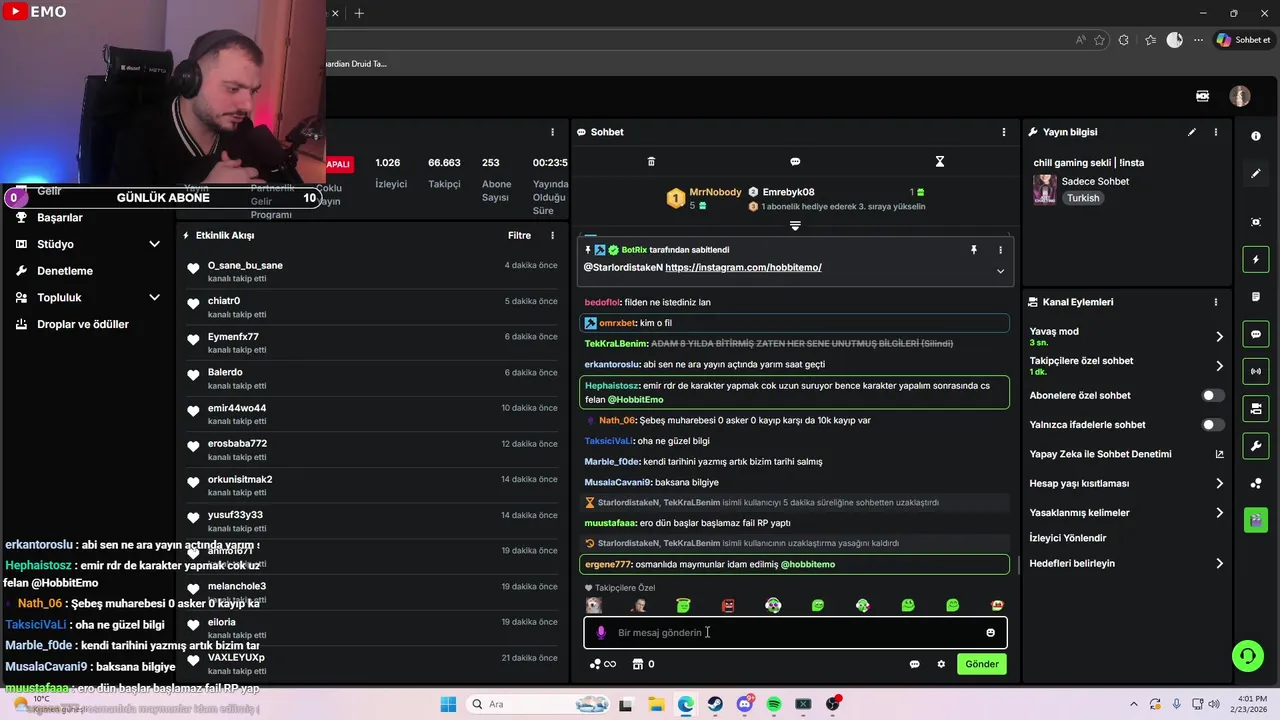Click the Gönder button
Image resolution: width=1280 pixels, height=720 pixels.
pos(982,664)
